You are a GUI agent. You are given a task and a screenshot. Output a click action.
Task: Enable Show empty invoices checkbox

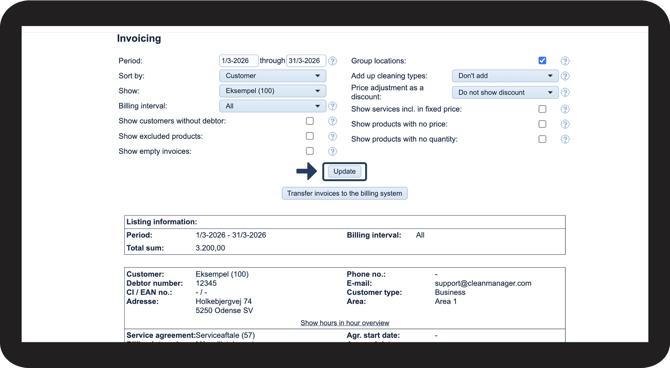pos(310,151)
